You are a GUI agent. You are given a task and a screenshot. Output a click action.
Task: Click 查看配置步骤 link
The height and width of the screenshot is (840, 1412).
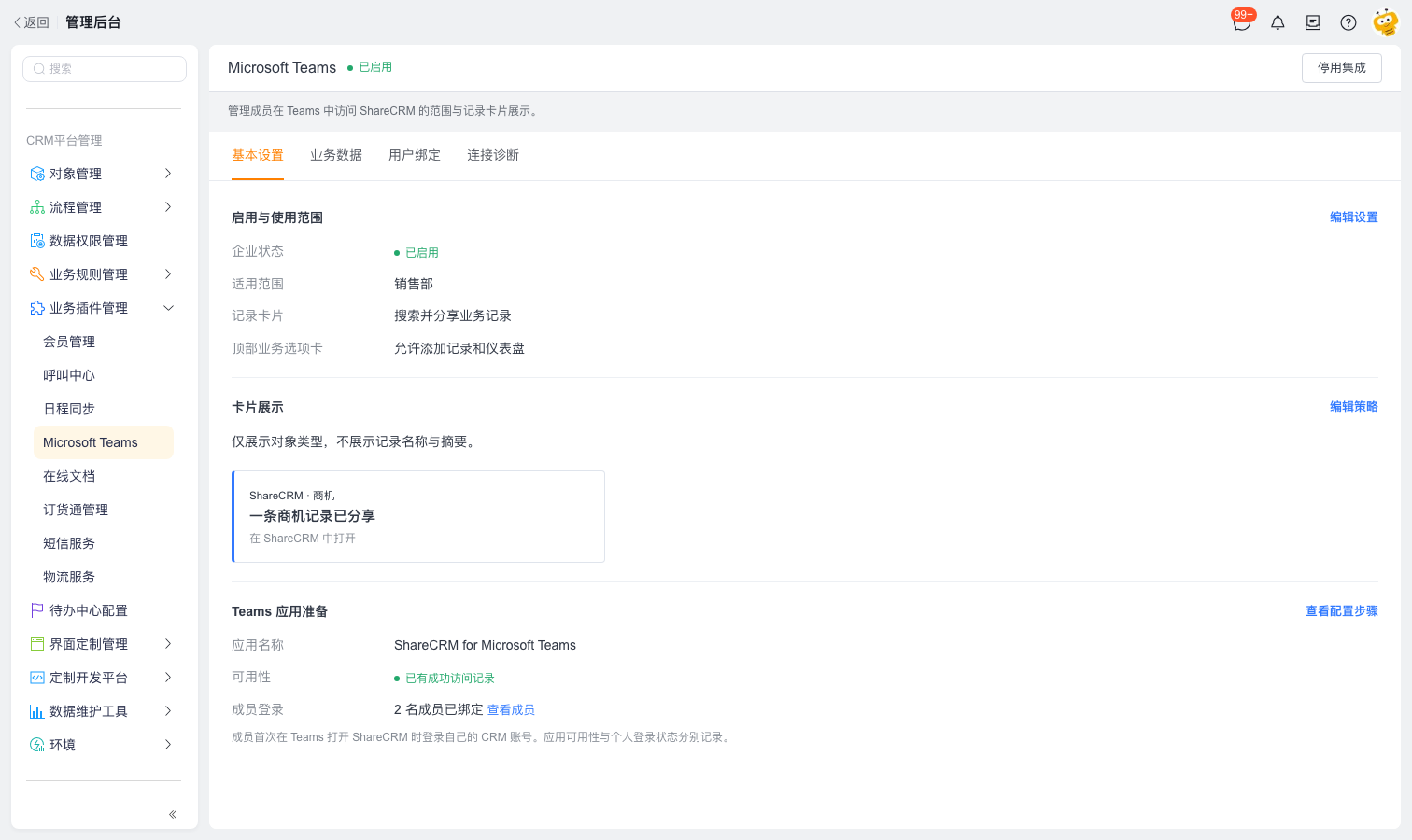tap(1342, 611)
